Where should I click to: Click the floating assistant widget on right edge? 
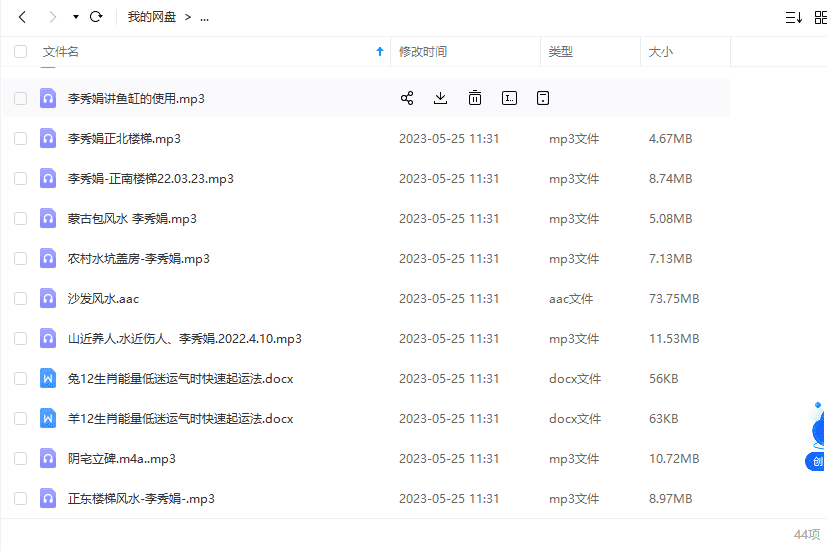[x=816, y=436]
